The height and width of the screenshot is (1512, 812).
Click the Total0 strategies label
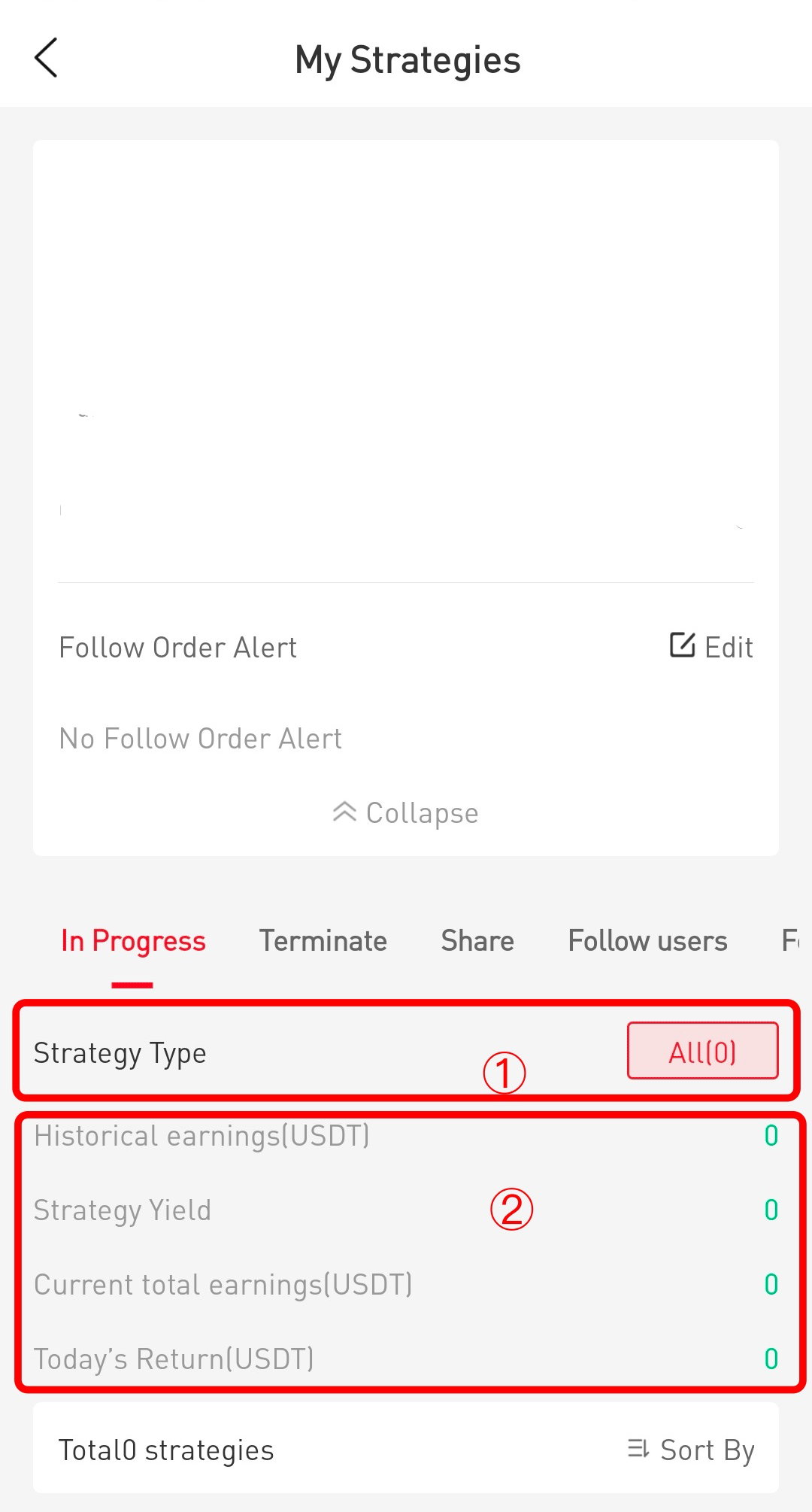pos(166,1450)
